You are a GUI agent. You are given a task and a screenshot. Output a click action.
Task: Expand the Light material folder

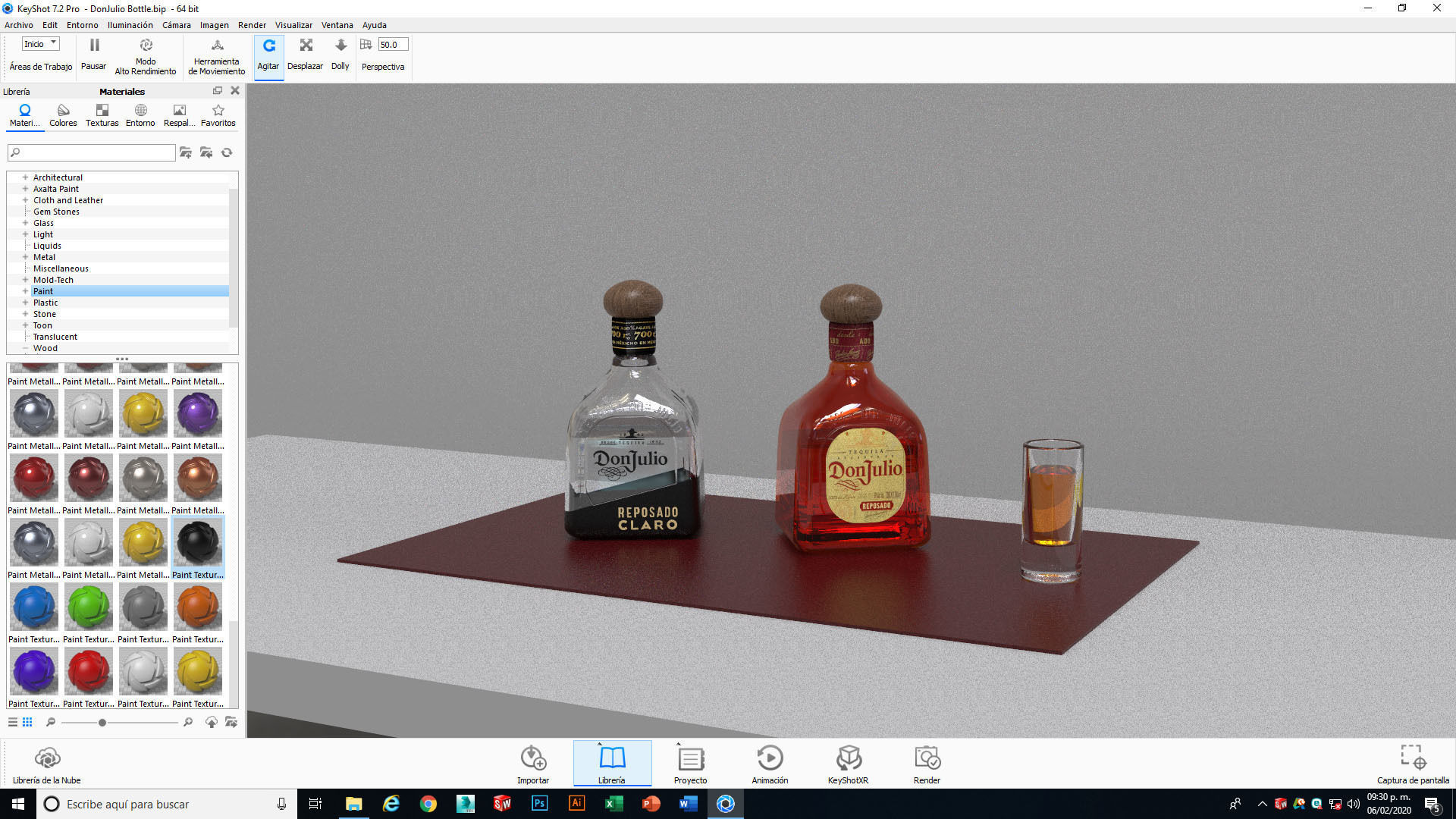pos(25,234)
